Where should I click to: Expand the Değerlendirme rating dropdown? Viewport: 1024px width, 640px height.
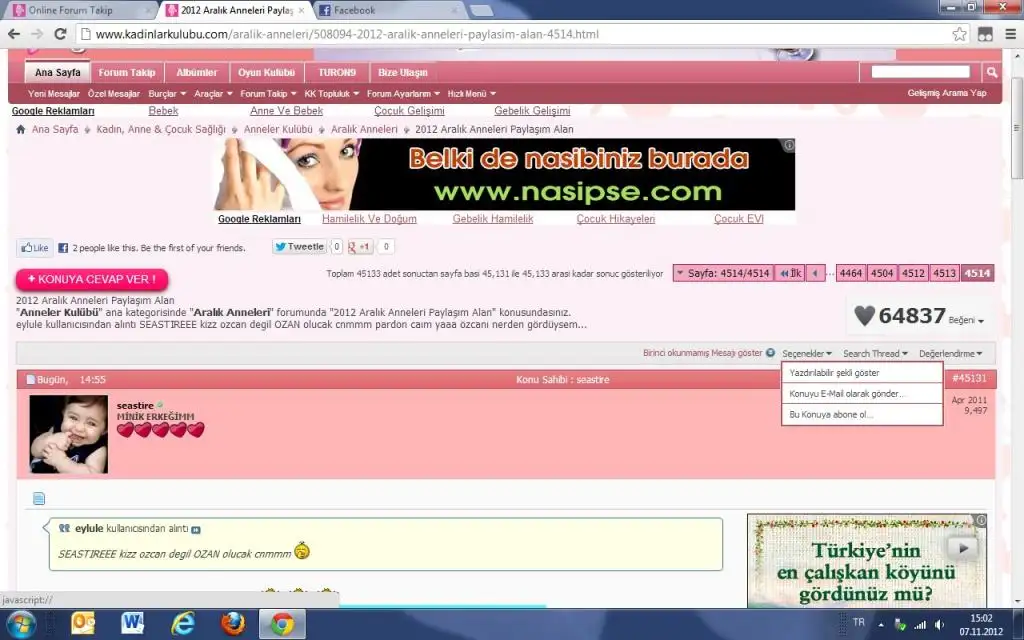click(950, 353)
